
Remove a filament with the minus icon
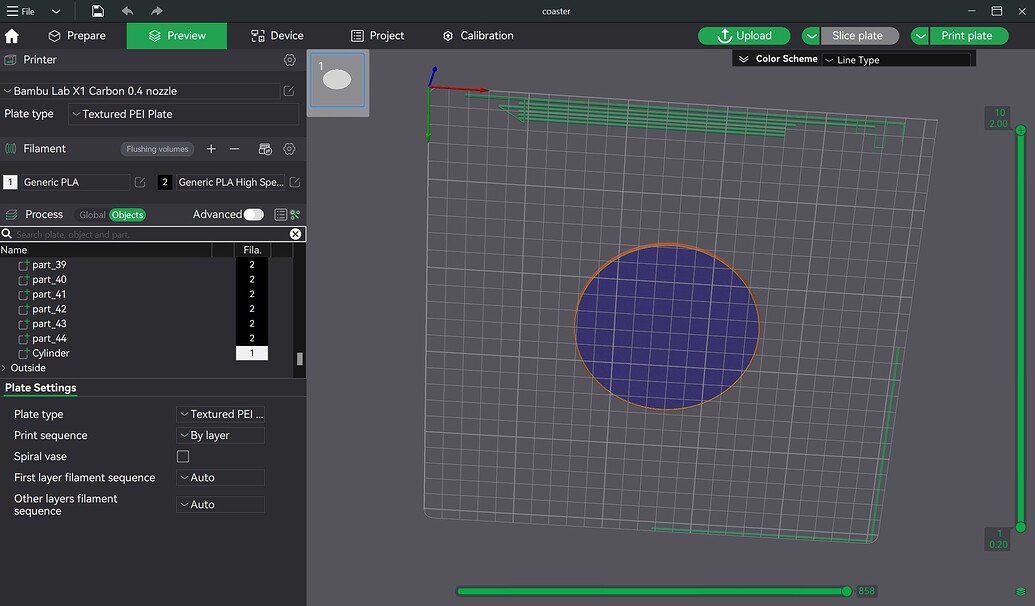click(x=234, y=149)
